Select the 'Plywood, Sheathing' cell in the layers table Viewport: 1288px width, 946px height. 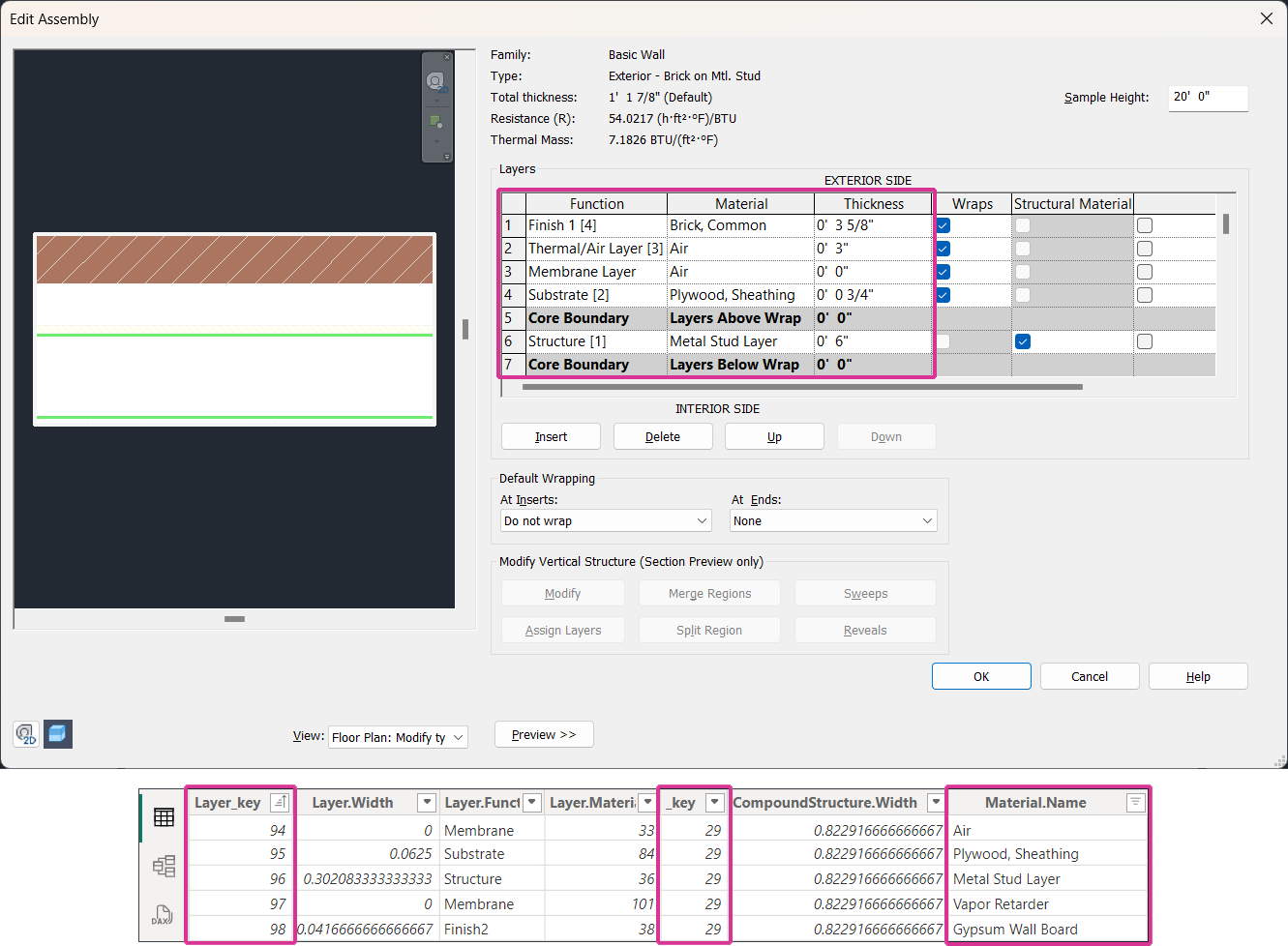740,295
